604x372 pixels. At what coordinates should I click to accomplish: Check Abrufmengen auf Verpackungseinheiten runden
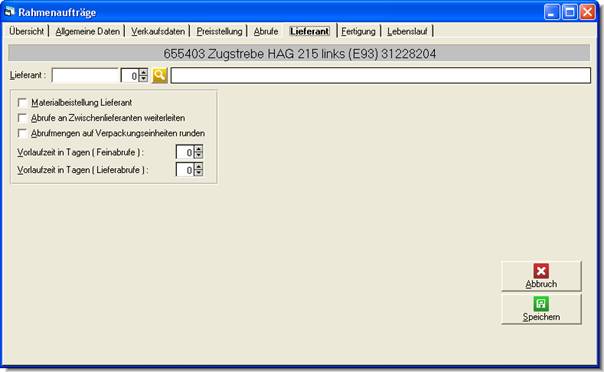[x=22, y=133]
